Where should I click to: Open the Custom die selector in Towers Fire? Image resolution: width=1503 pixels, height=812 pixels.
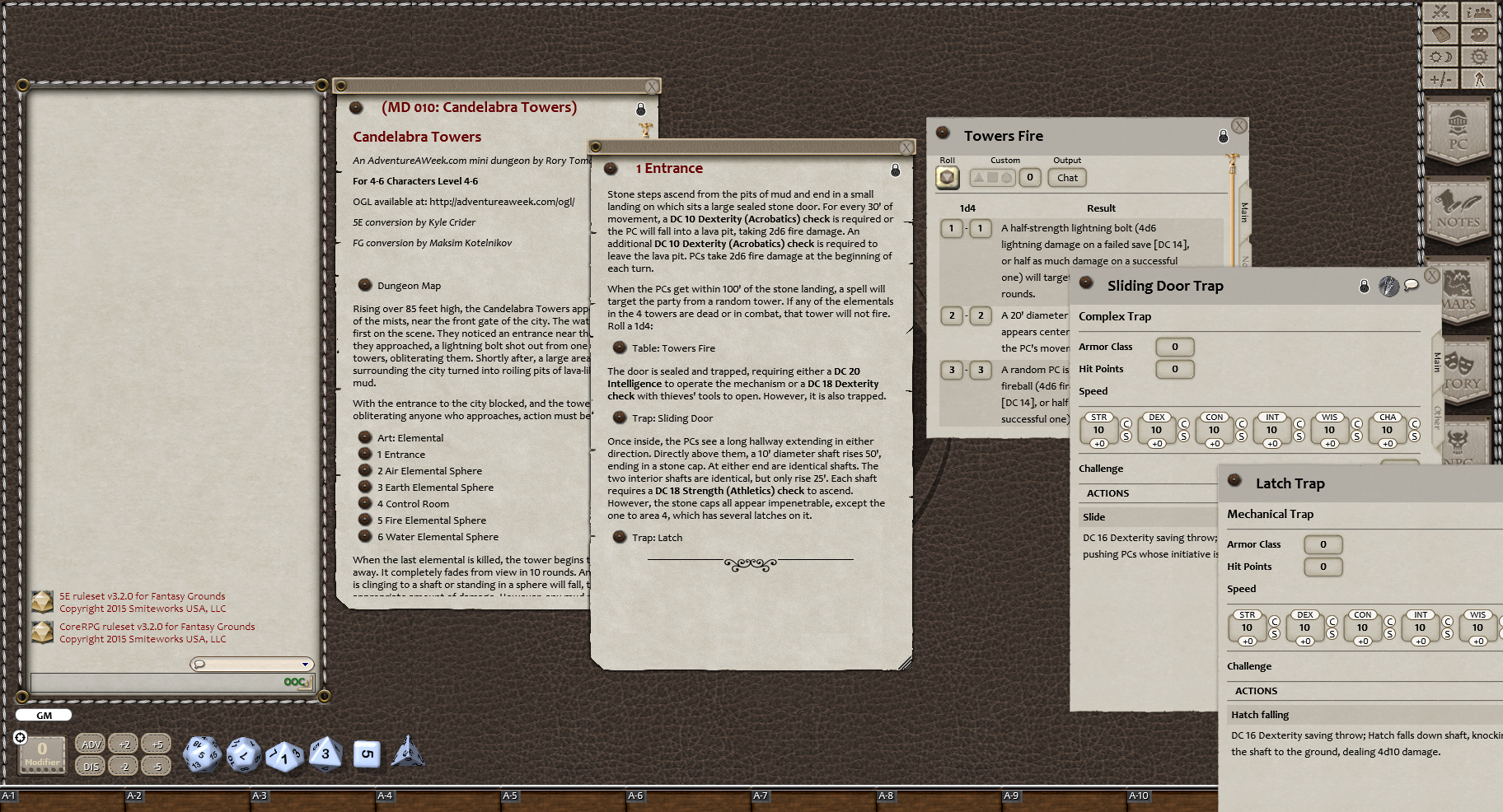[x=991, y=177]
